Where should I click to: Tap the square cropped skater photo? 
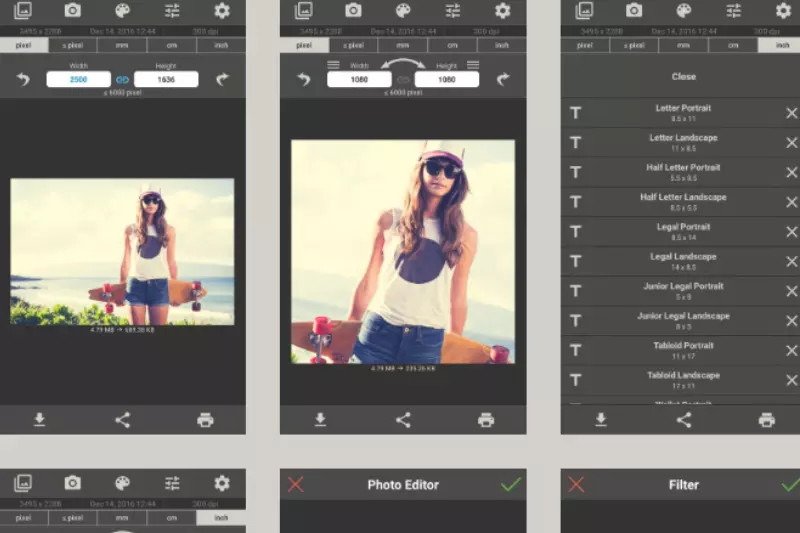pyautogui.click(x=403, y=251)
